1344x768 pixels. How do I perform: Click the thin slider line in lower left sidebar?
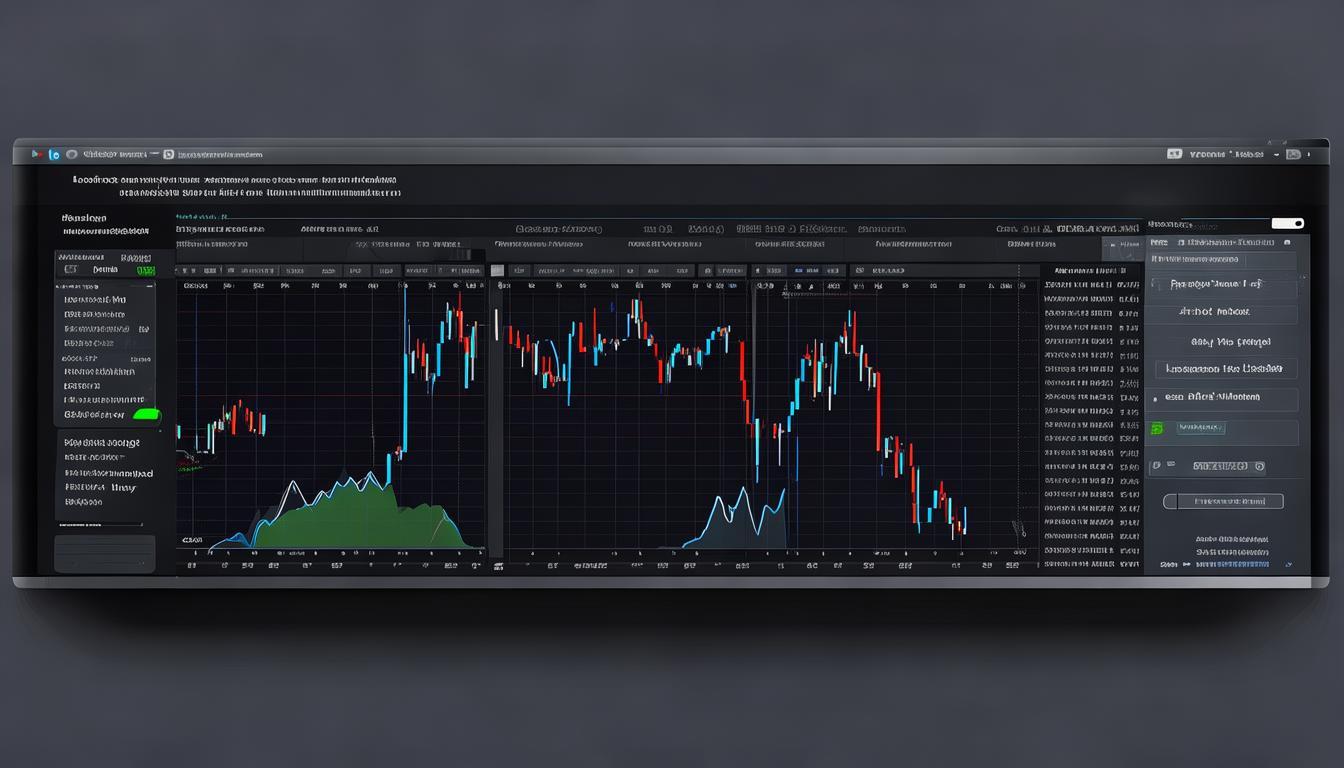tap(98, 523)
